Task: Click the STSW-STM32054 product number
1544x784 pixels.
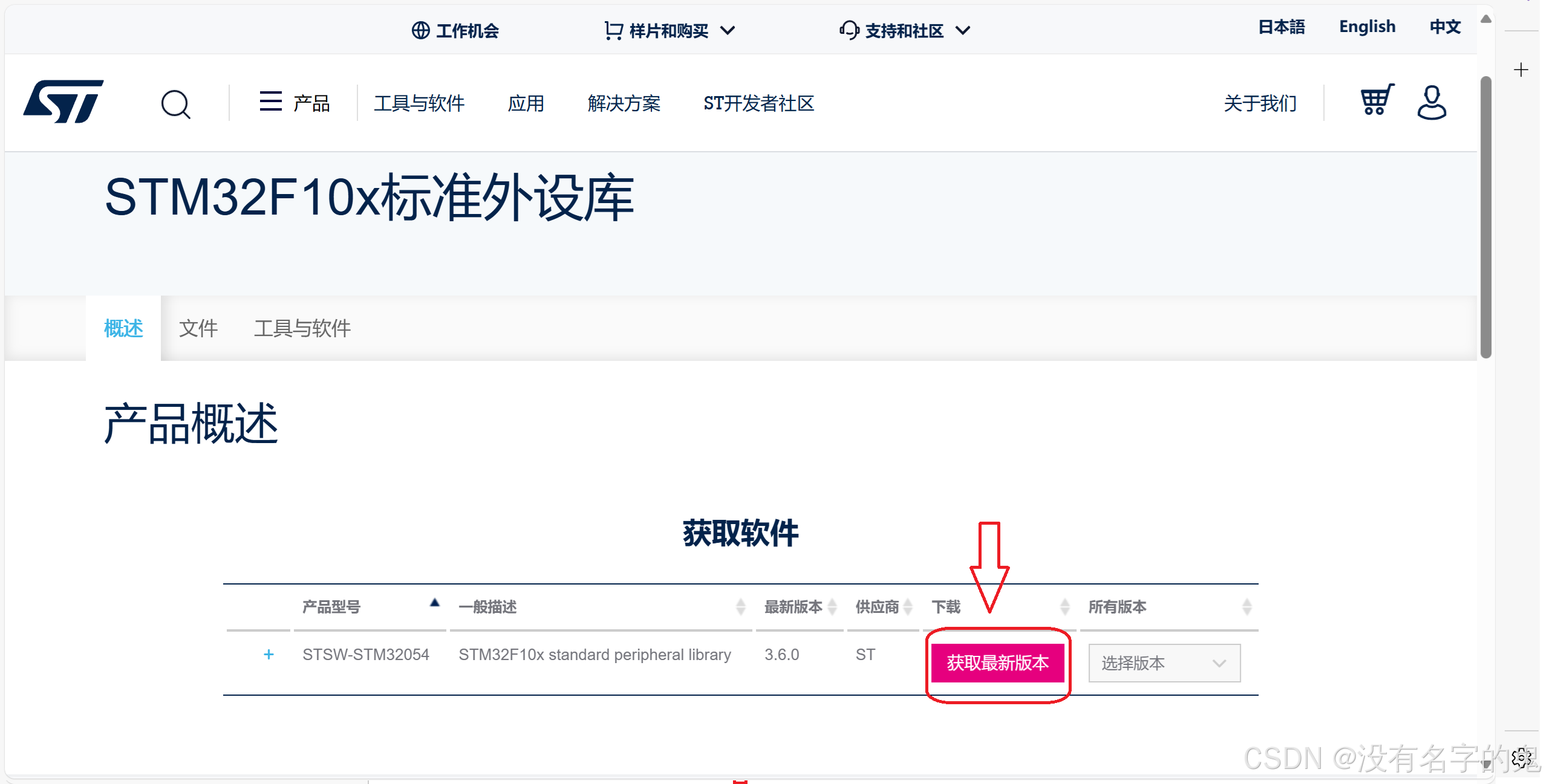Action: coord(366,655)
